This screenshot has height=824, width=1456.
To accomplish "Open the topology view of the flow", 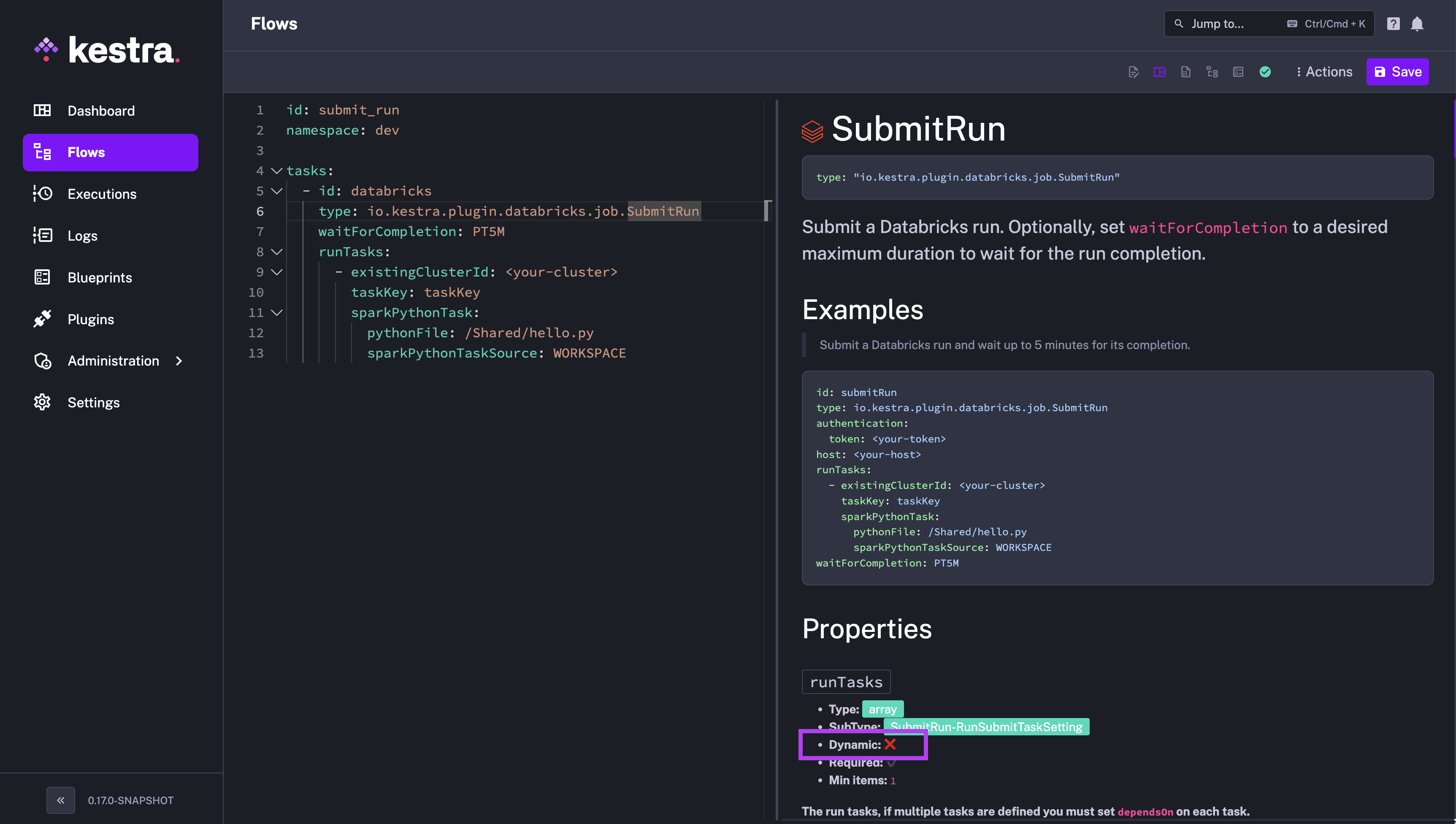I will point(1212,71).
